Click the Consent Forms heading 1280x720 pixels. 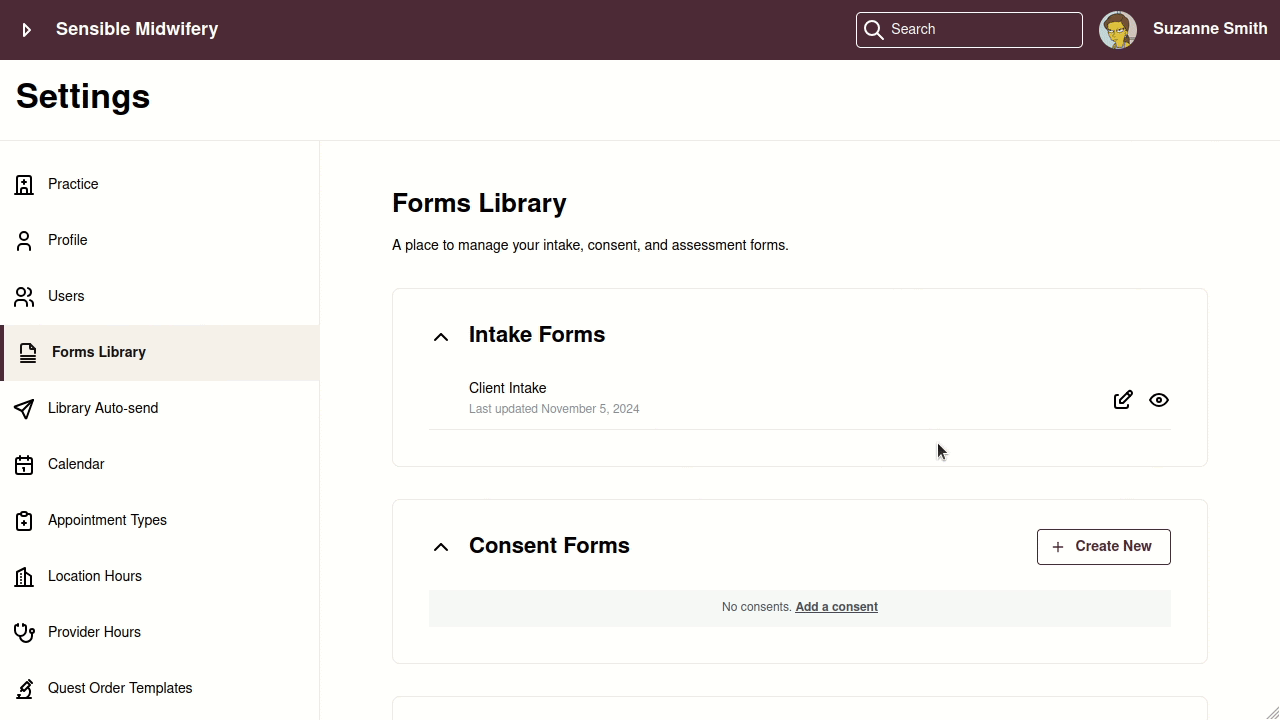tap(549, 546)
